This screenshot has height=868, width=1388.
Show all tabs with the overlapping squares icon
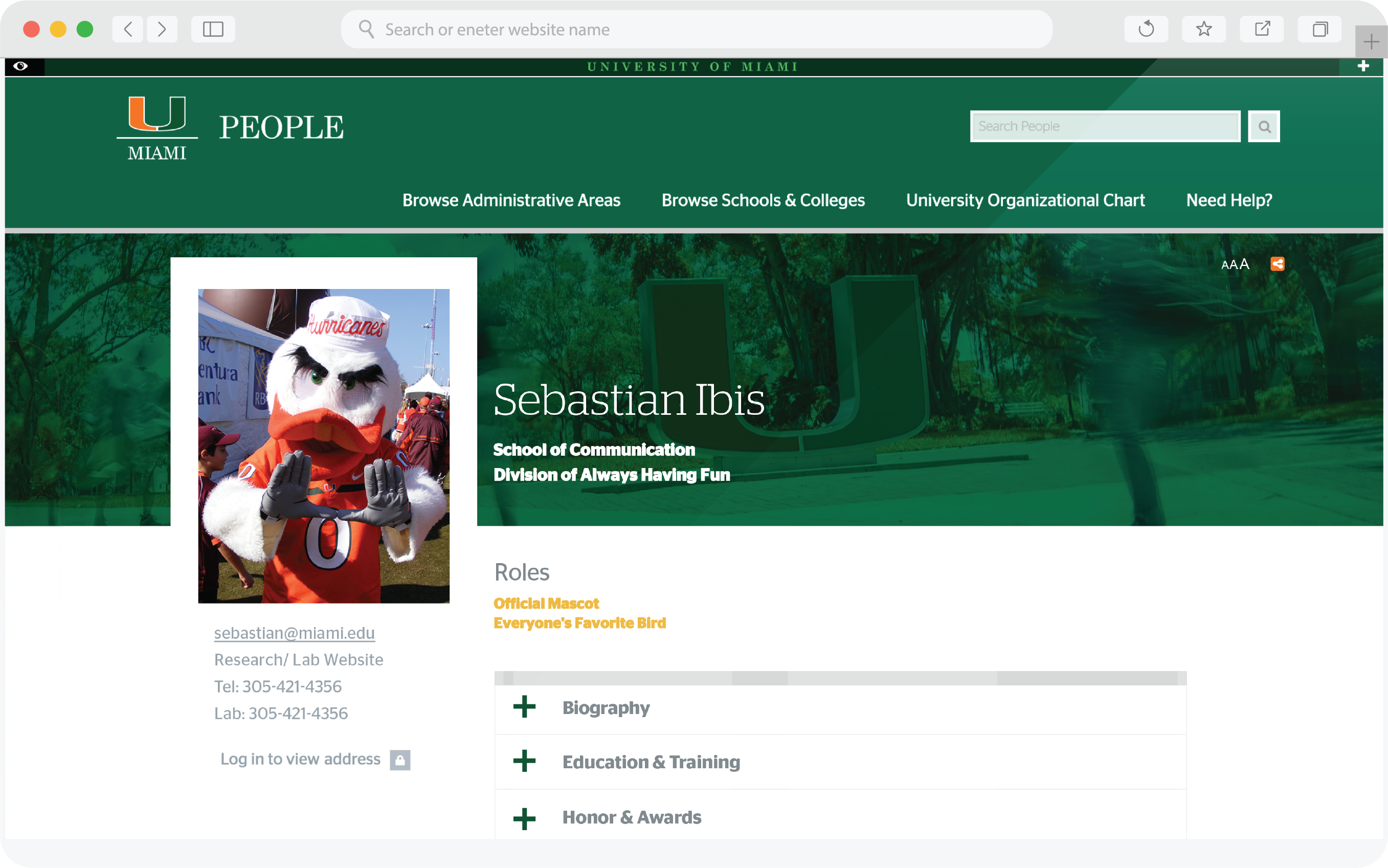click(1319, 29)
